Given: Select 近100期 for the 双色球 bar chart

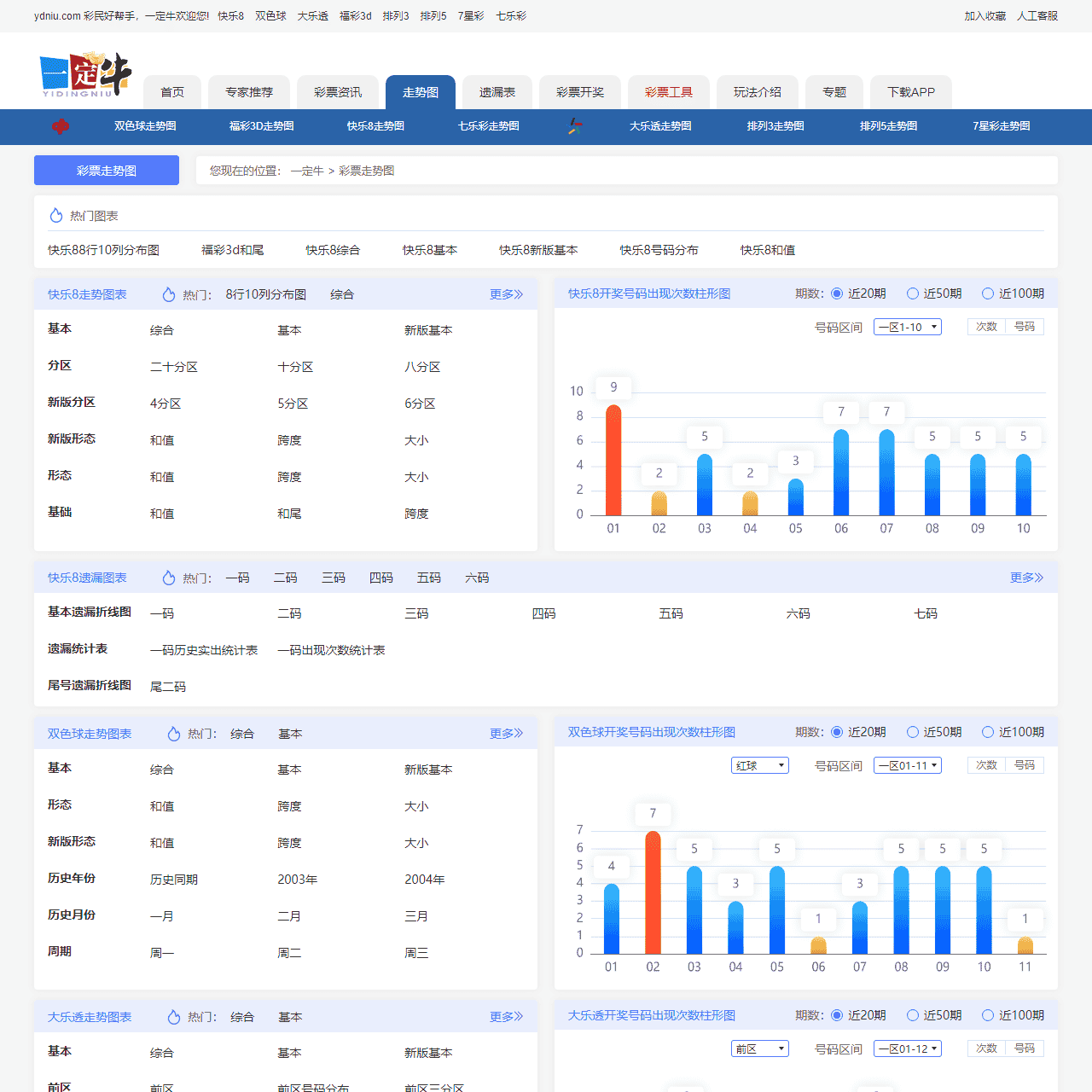Looking at the screenshot, I should point(988,732).
